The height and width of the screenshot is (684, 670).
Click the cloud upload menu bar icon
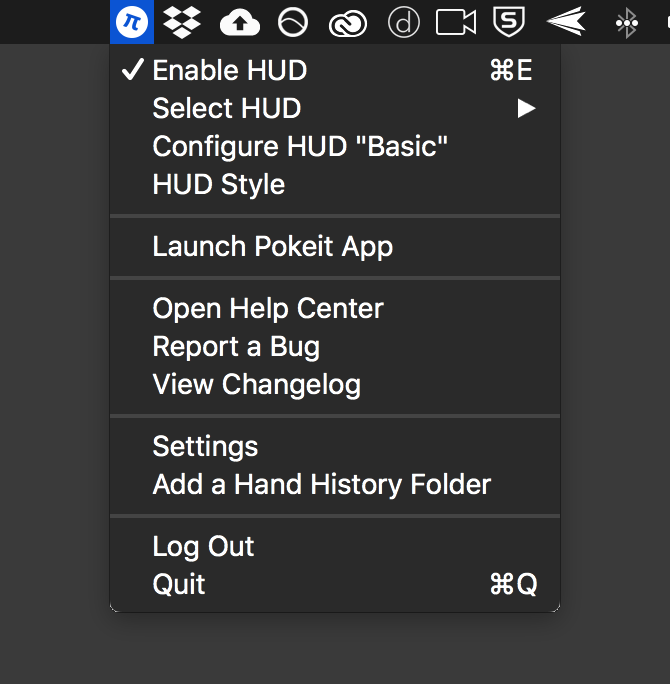point(240,23)
